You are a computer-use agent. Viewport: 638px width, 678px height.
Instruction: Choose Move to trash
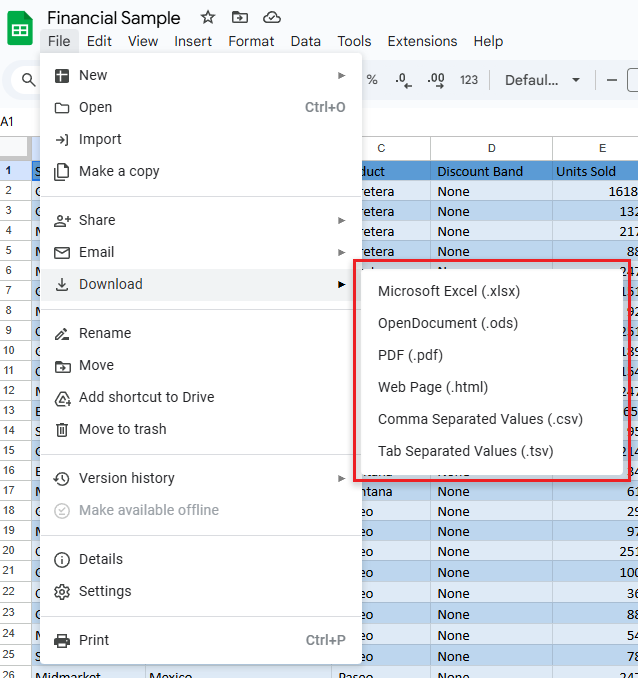[201, 429]
